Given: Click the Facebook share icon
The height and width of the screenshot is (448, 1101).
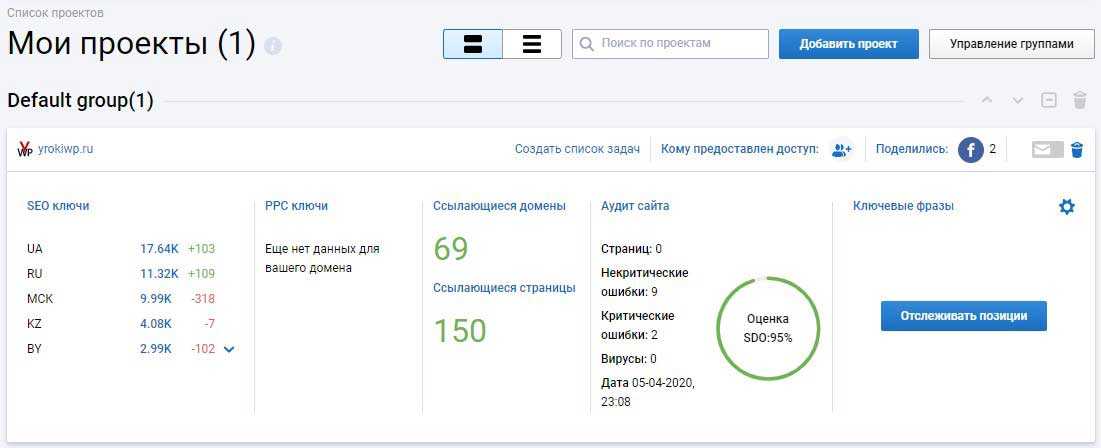Looking at the screenshot, I should coord(970,149).
